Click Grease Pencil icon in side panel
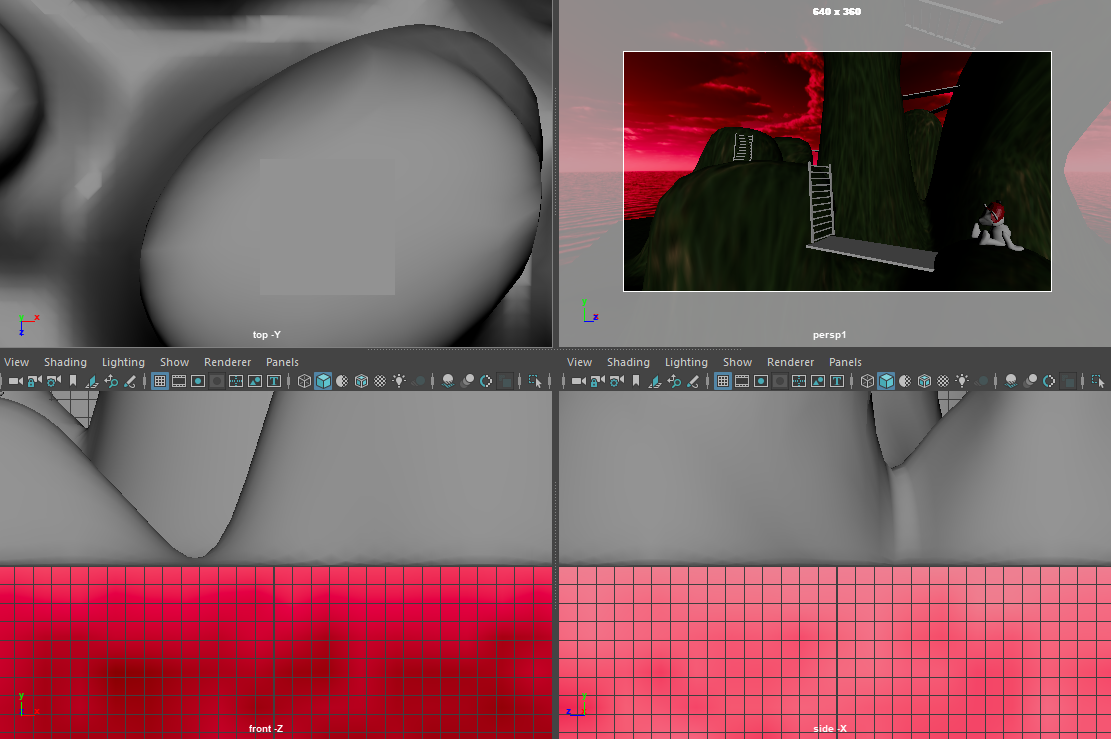This screenshot has width=1111, height=739. click(692, 381)
